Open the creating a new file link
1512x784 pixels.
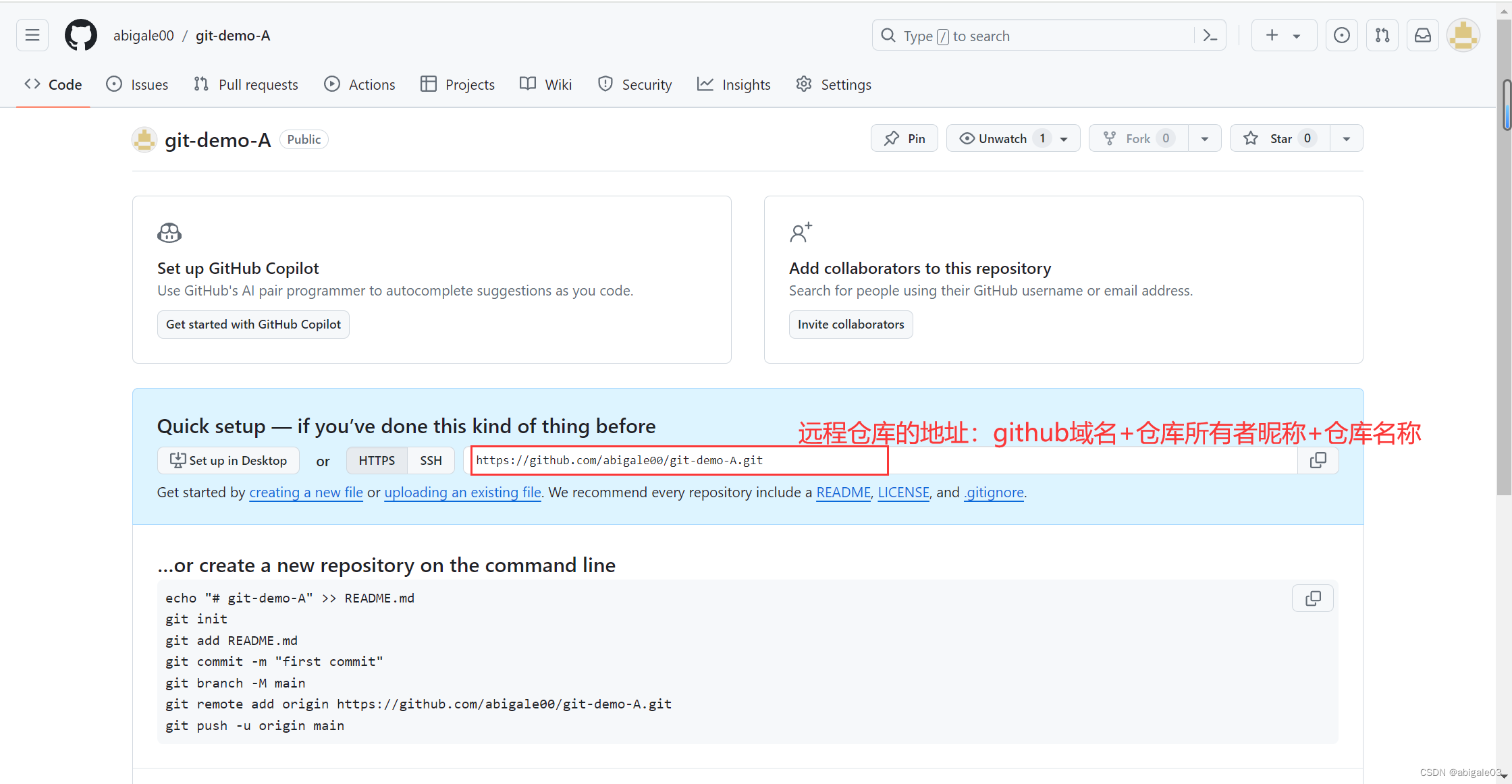(306, 493)
